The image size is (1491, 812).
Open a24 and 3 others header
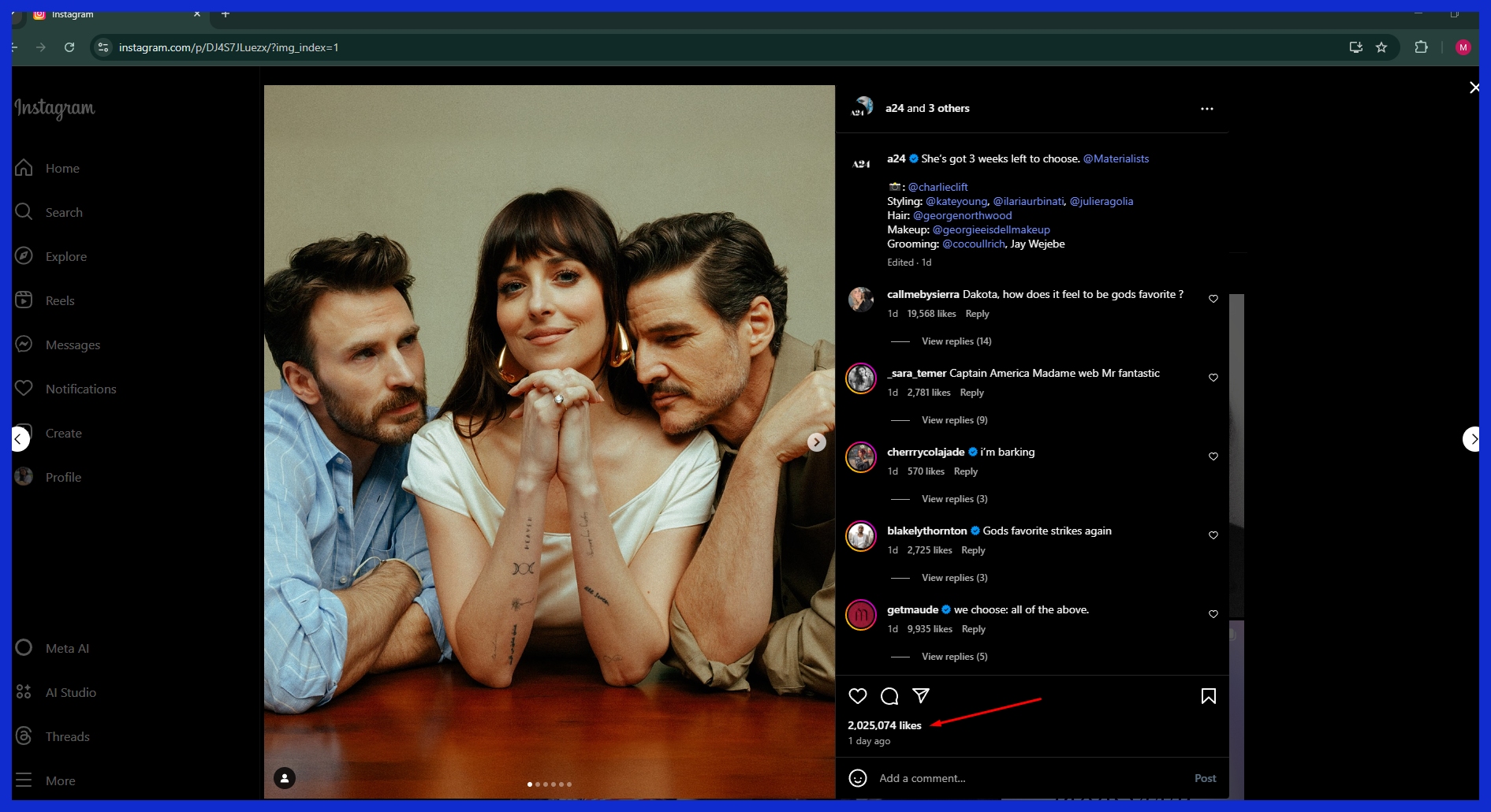coord(927,108)
